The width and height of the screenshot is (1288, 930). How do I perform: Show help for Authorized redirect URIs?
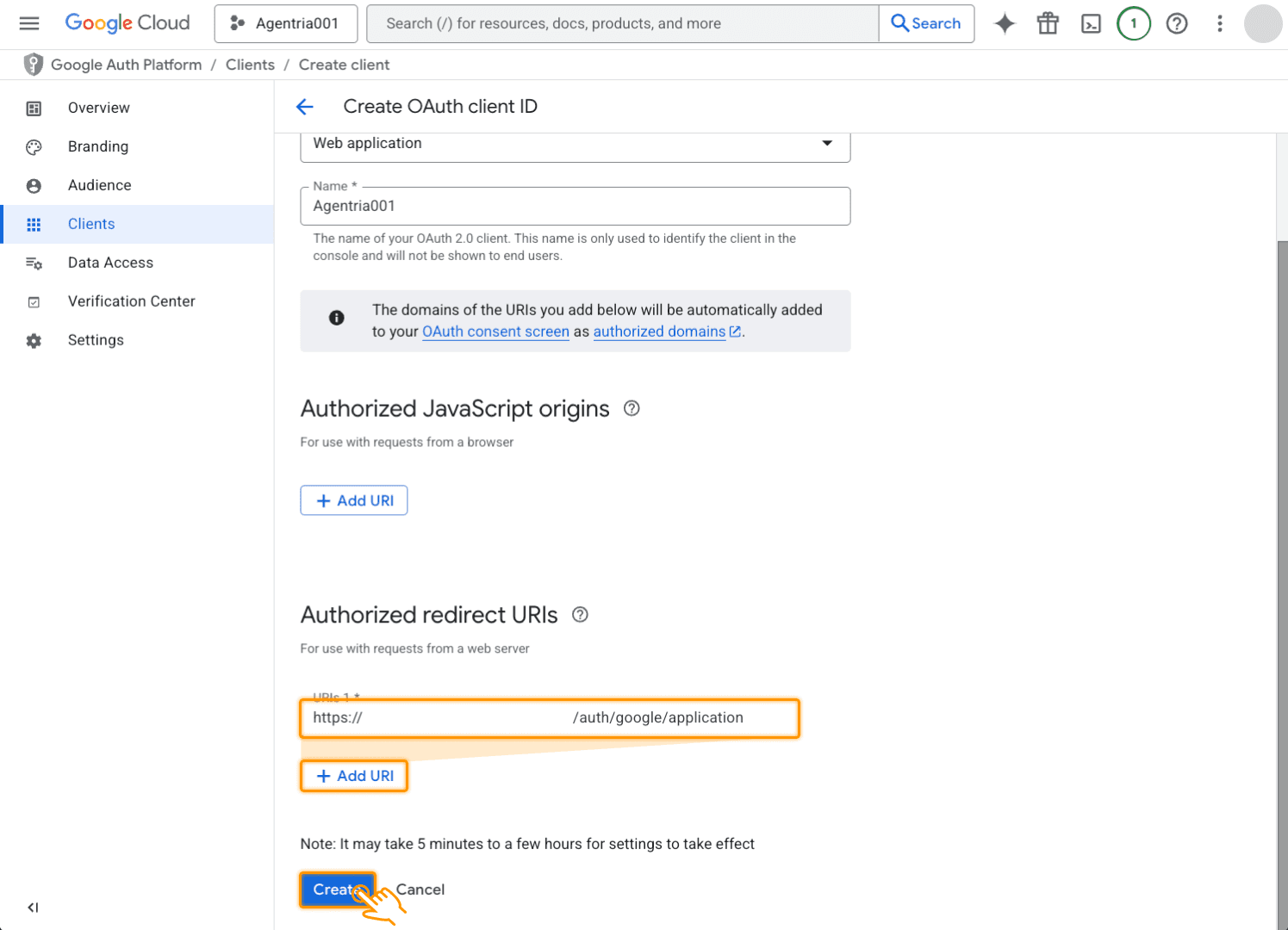point(580,615)
